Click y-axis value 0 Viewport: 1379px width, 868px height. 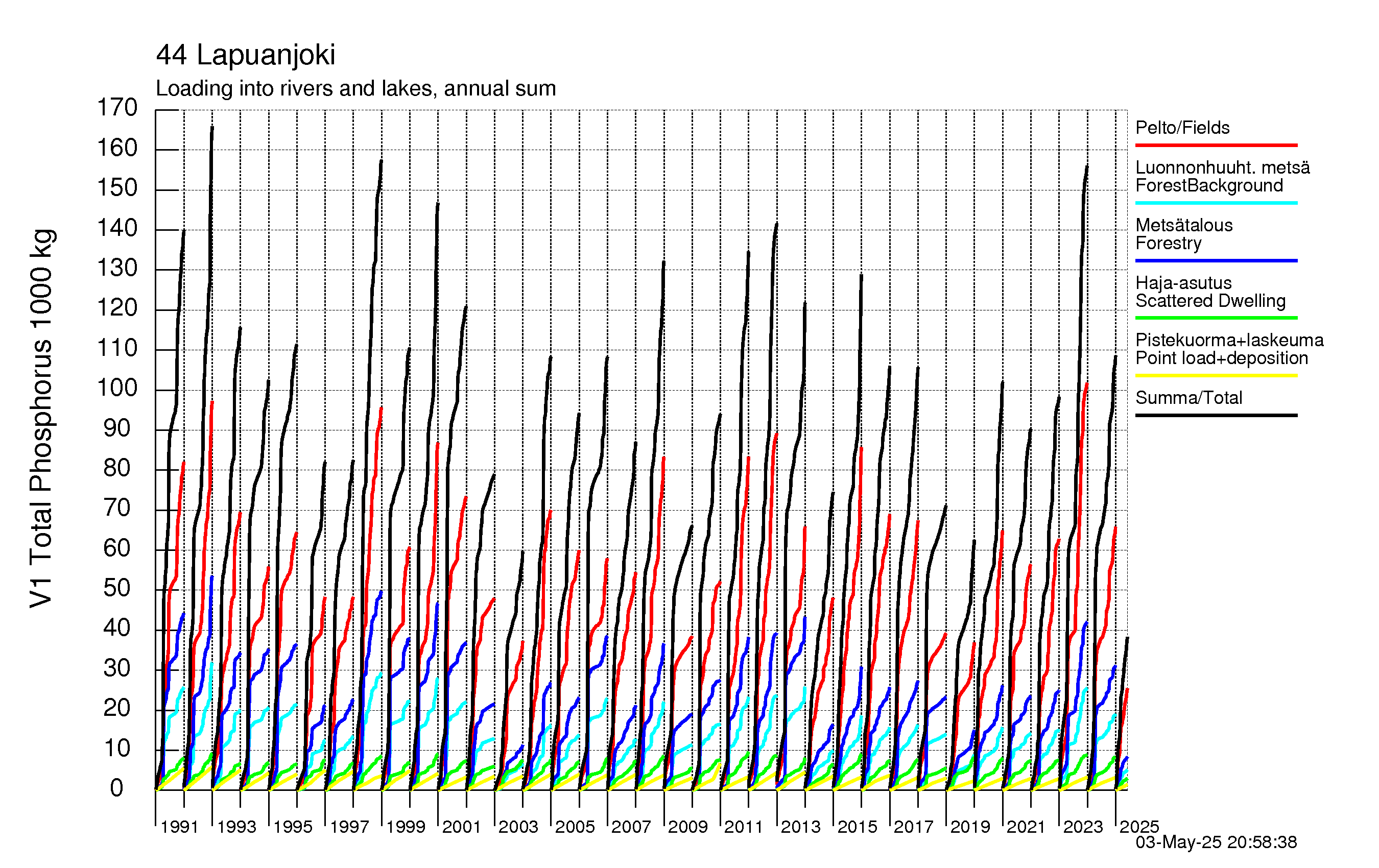click(x=117, y=788)
